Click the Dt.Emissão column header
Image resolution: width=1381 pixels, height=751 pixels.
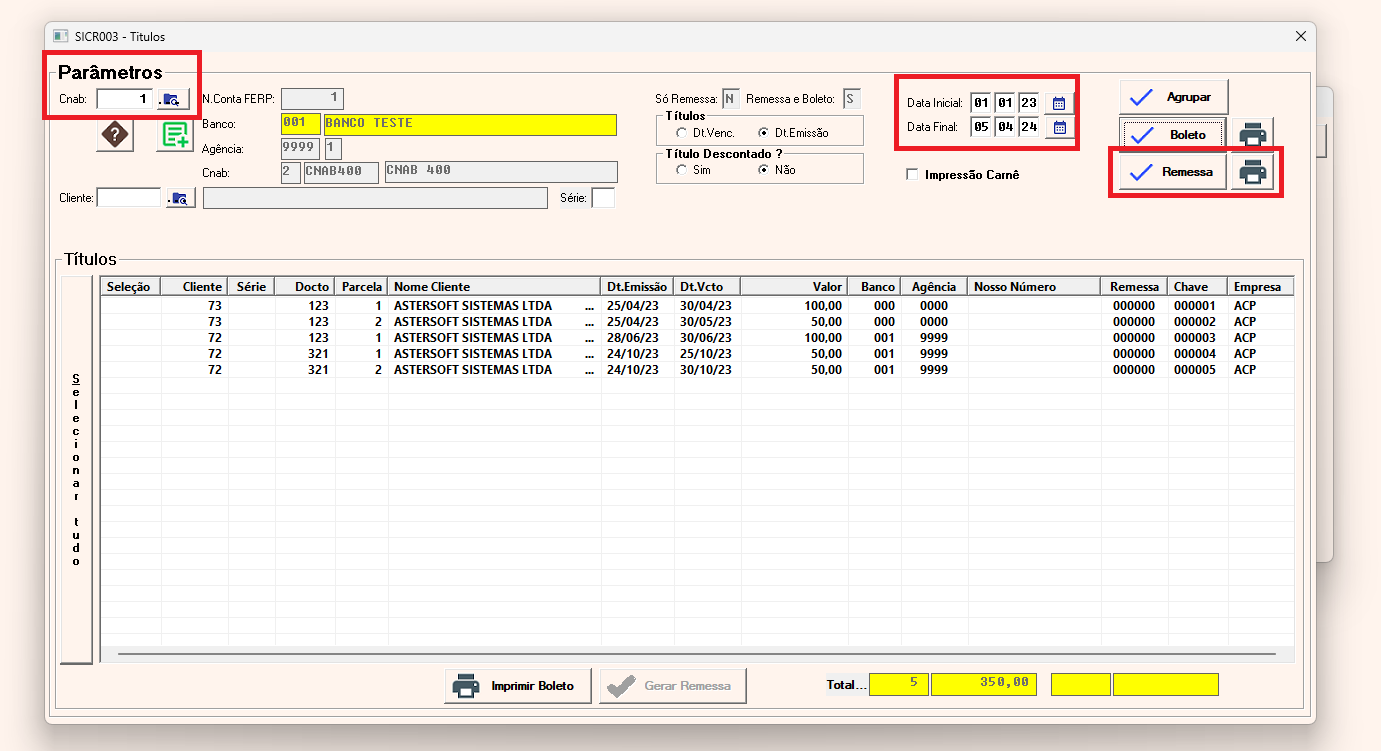[637, 287]
